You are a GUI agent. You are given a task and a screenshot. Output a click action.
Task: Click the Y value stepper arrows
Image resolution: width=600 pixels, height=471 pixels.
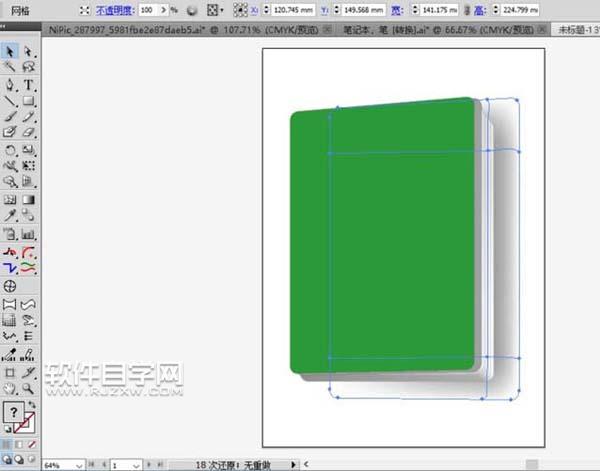pos(337,10)
